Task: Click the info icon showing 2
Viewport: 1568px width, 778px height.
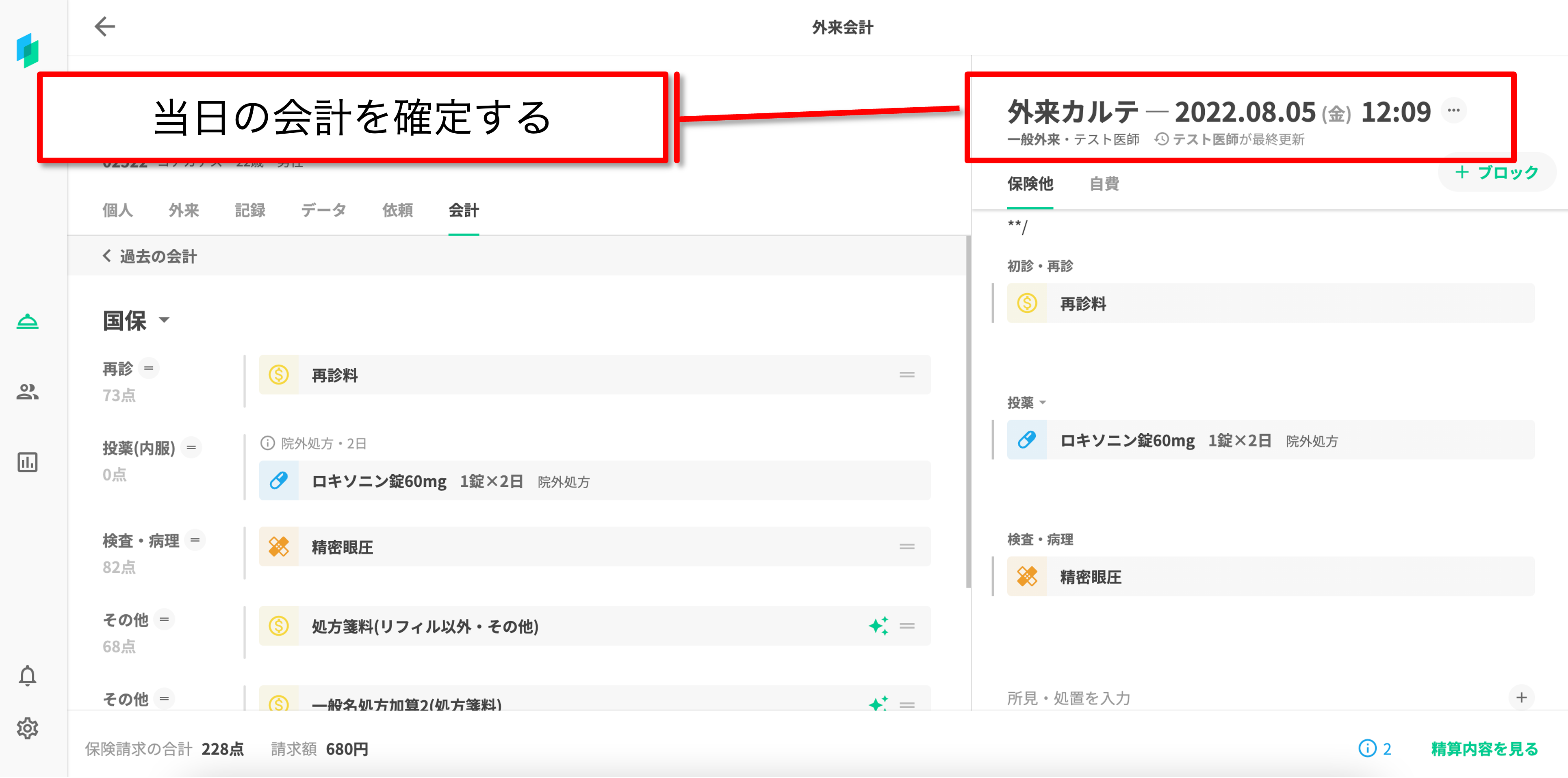Action: point(1367,748)
